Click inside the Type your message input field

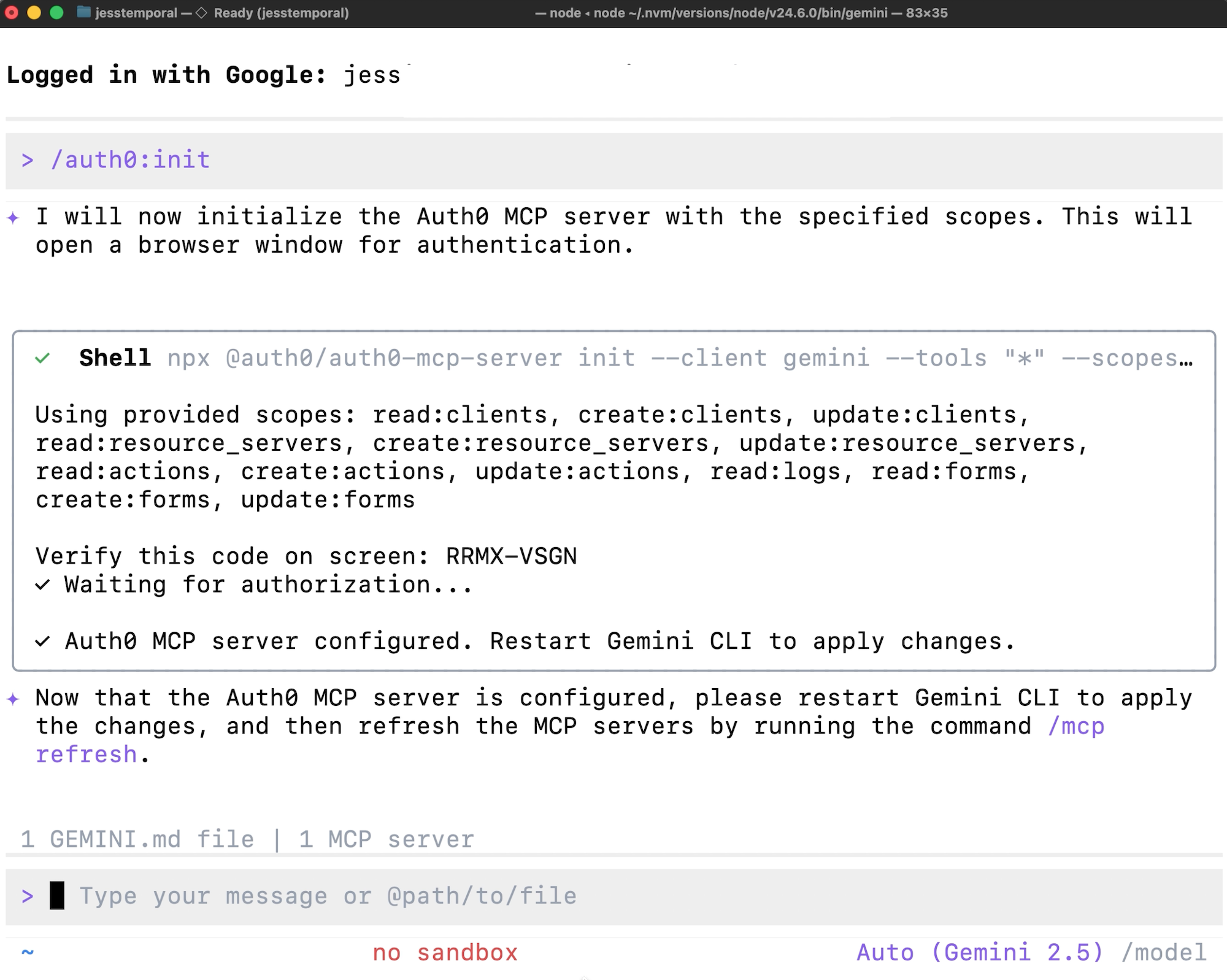326,896
